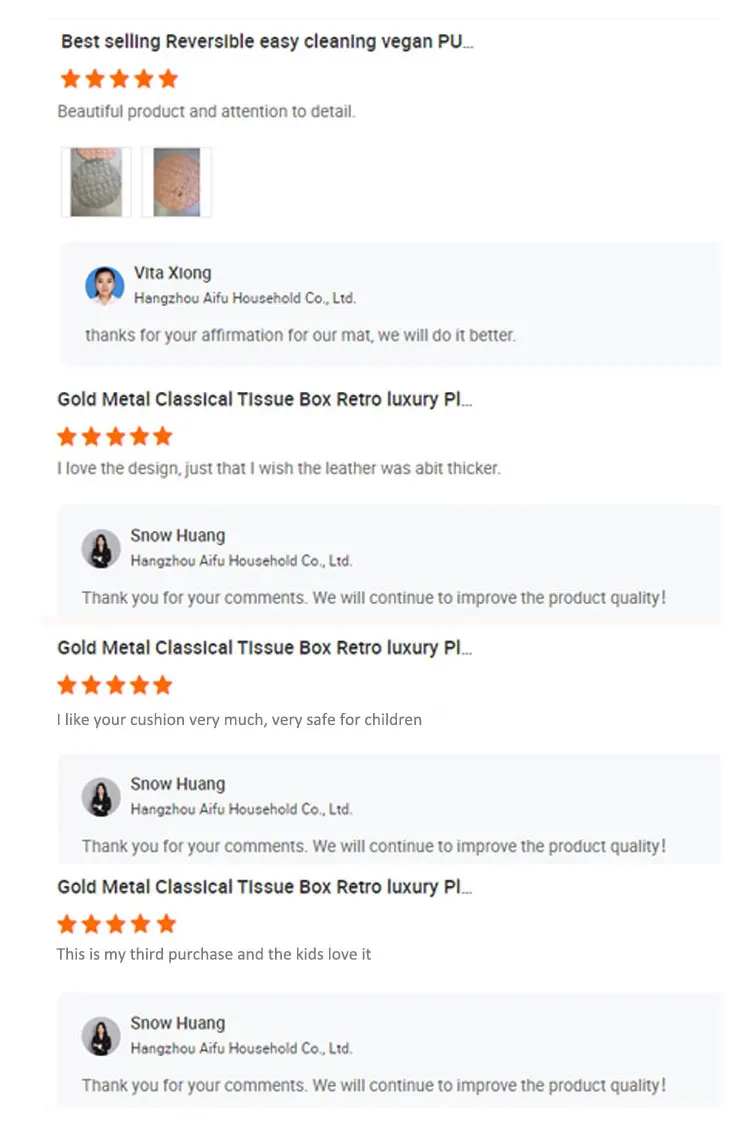Open Best selling Reversible vegan PU product
The height and width of the screenshot is (1140, 750).
tap(267, 42)
